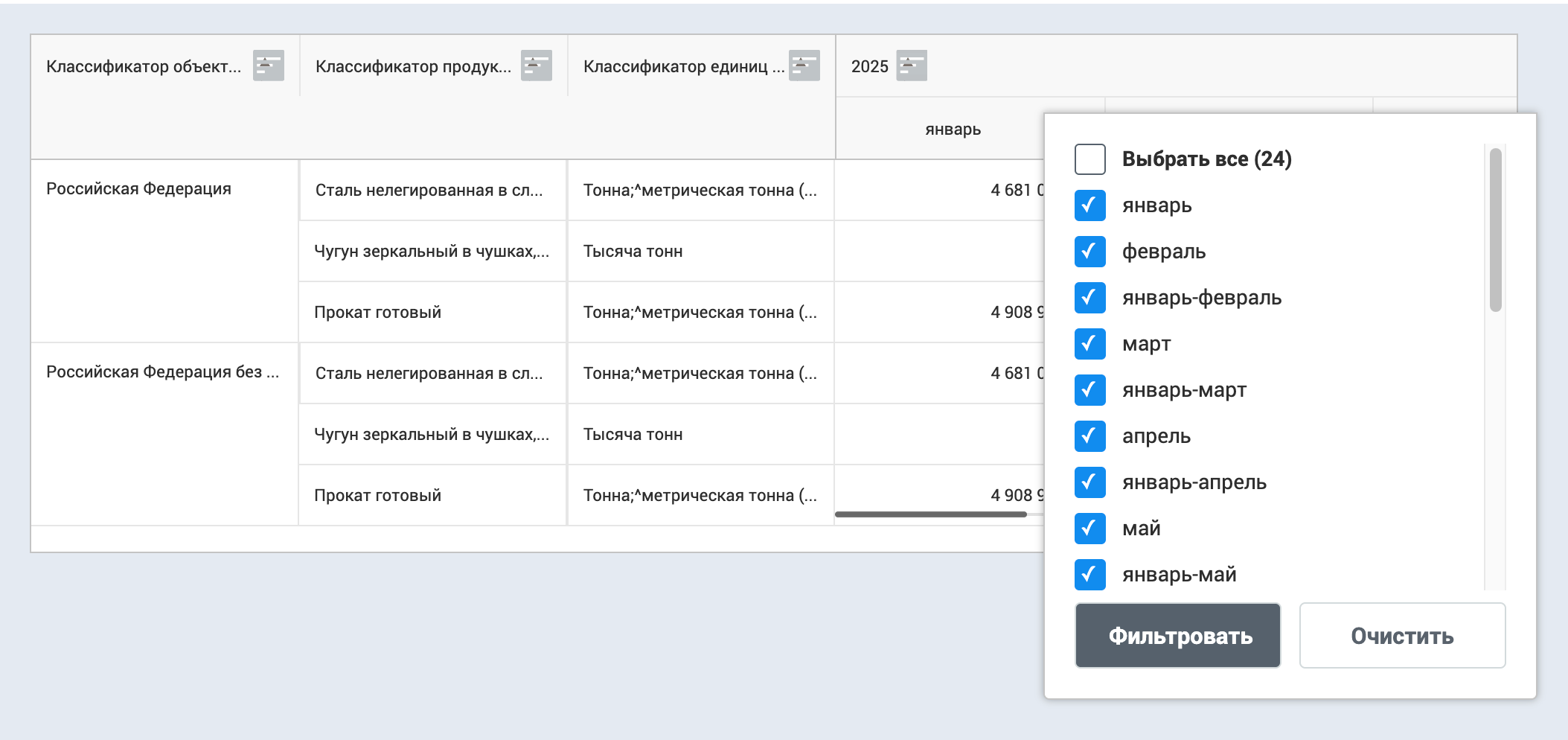Uncheck the январь checkbox
Viewport: 1568px width, 740px height.
point(1089,205)
